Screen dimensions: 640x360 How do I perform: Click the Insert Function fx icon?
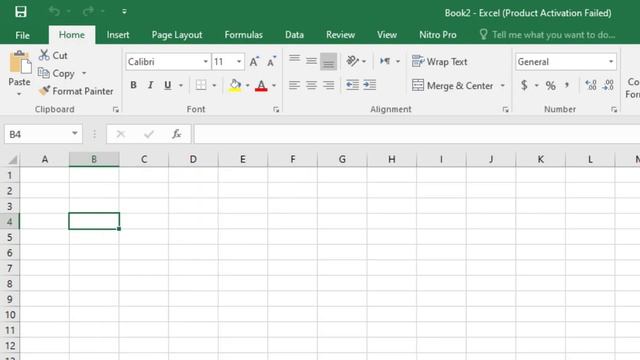[176, 134]
